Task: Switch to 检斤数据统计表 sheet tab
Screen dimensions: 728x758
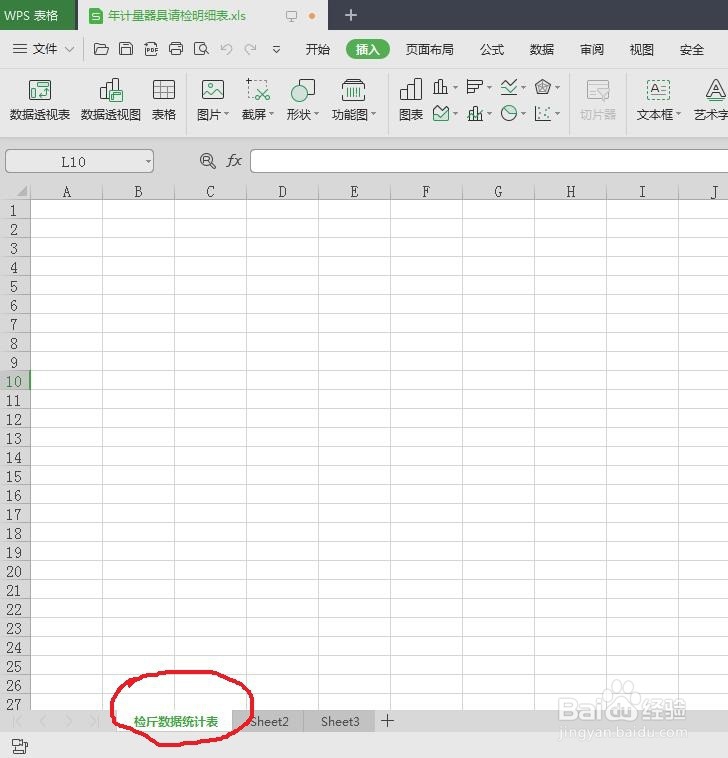Action: click(x=176, y=722)
